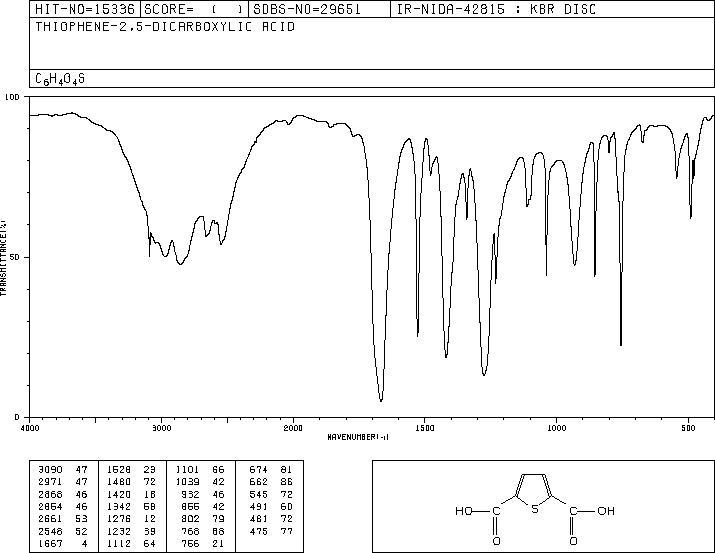Click the HIT-NO=15336 header cell

[85, 9]
